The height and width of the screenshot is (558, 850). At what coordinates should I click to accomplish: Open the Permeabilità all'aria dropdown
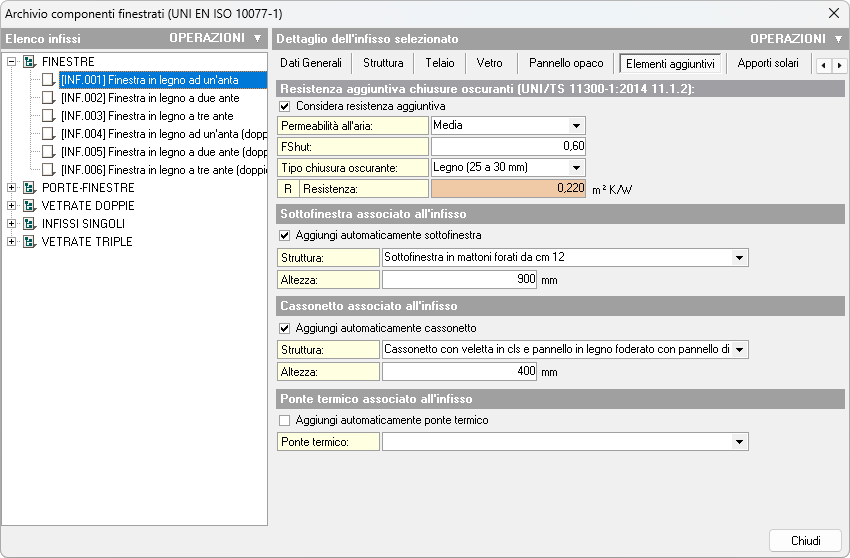pyautogui.click(x=576, y=126)
